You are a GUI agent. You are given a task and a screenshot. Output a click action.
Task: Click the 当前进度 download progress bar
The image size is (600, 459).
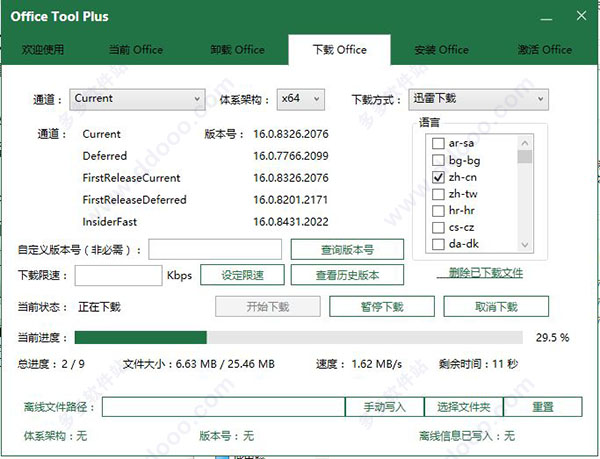pyautogui.click(x=298, y=337)
